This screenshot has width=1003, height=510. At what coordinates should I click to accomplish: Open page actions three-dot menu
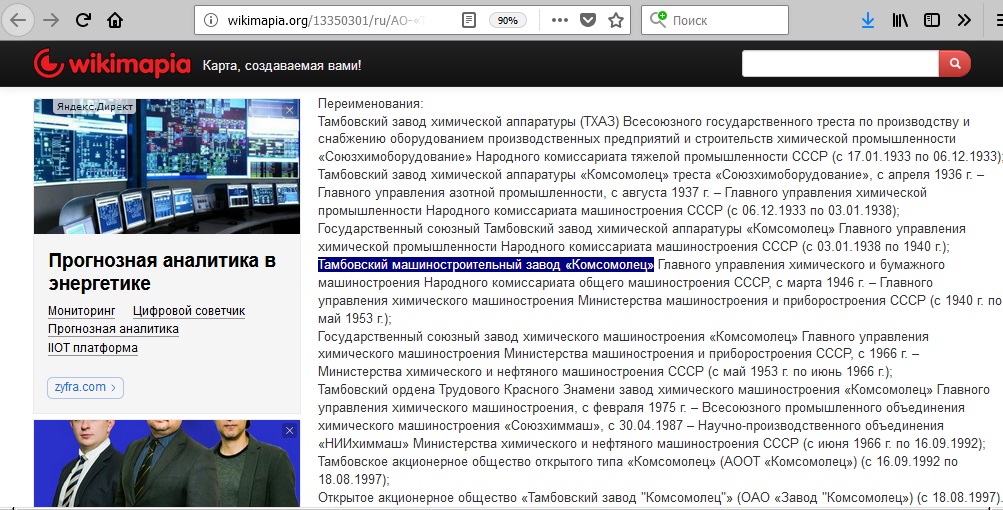click(x=559, y=20)
